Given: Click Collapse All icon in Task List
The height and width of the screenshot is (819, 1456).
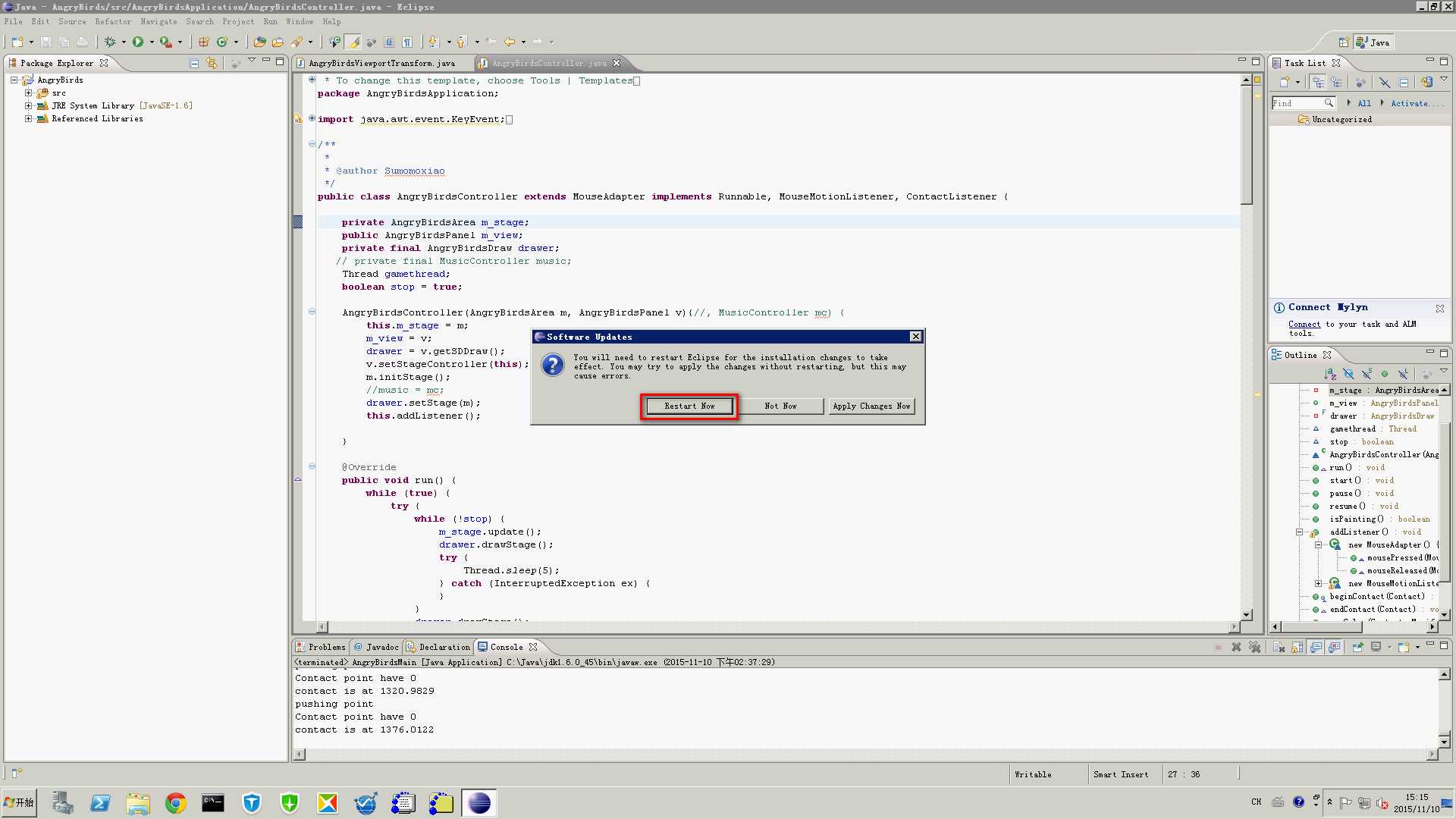Looking at the screenshot, I should click(x=1403, y=82).
